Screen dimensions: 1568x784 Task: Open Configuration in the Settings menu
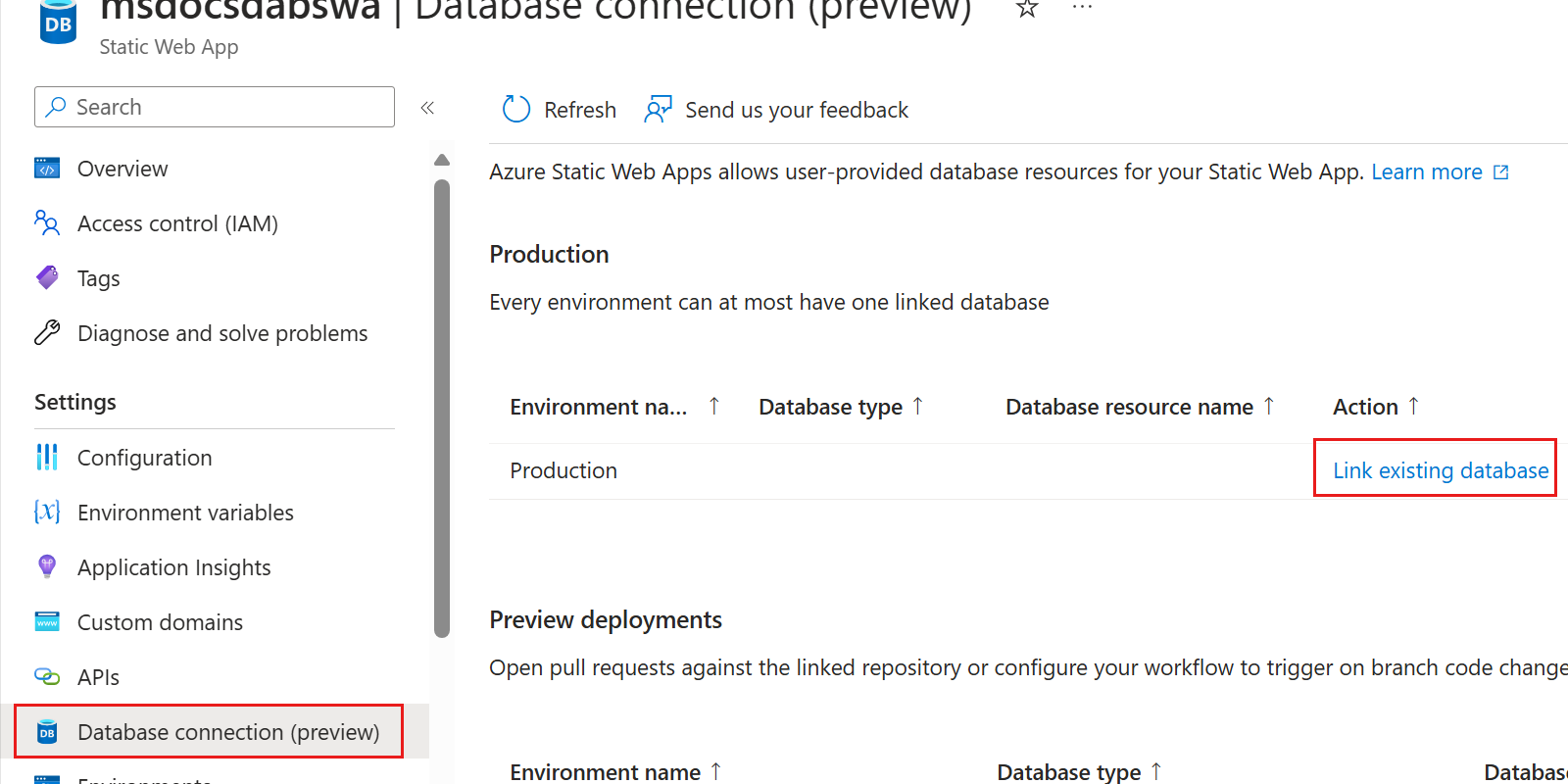[x=144, y=458]
